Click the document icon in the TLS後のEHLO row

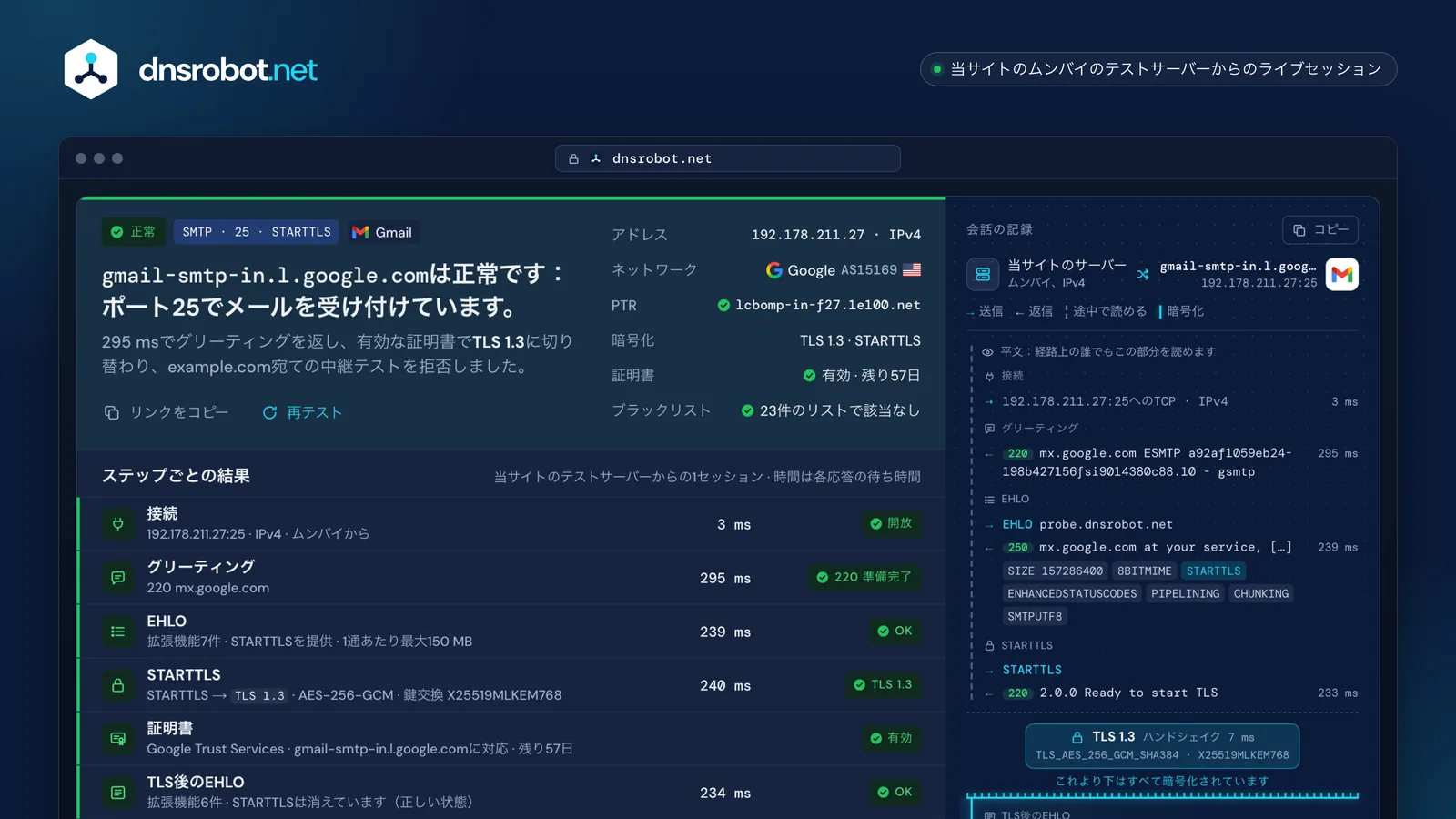(117, 792)
